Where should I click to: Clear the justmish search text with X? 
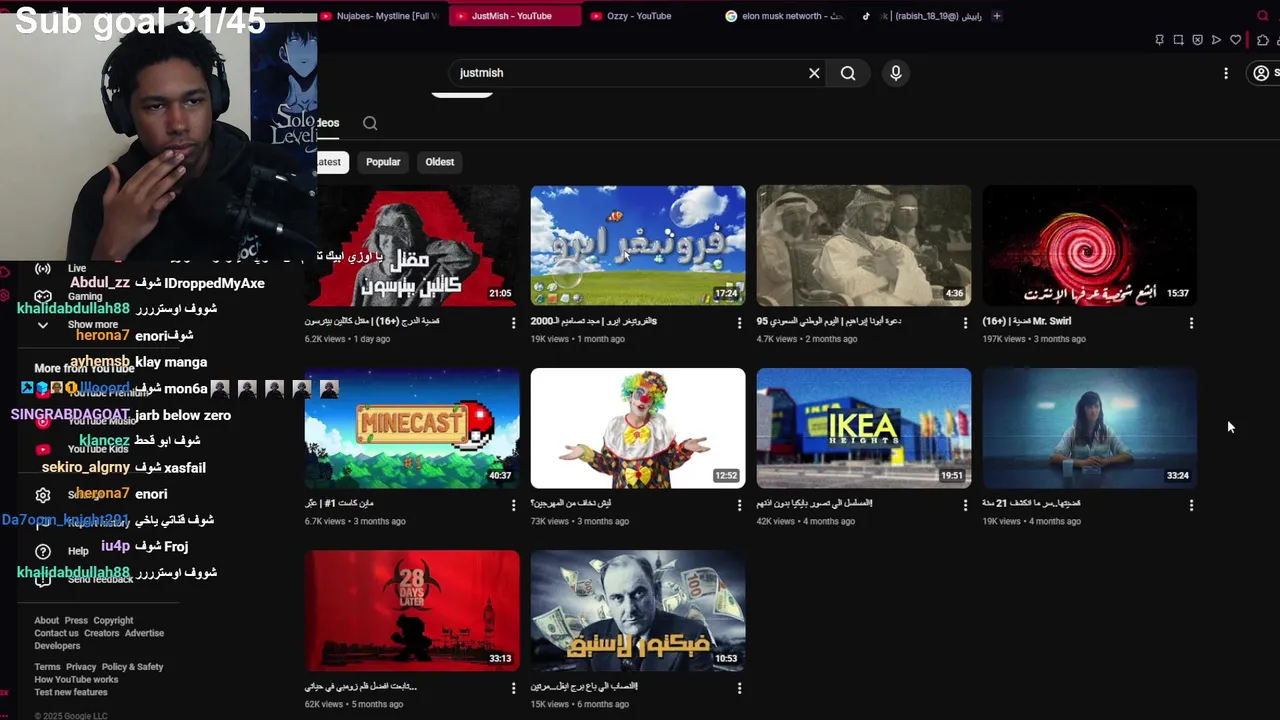[x=814, y=73]
